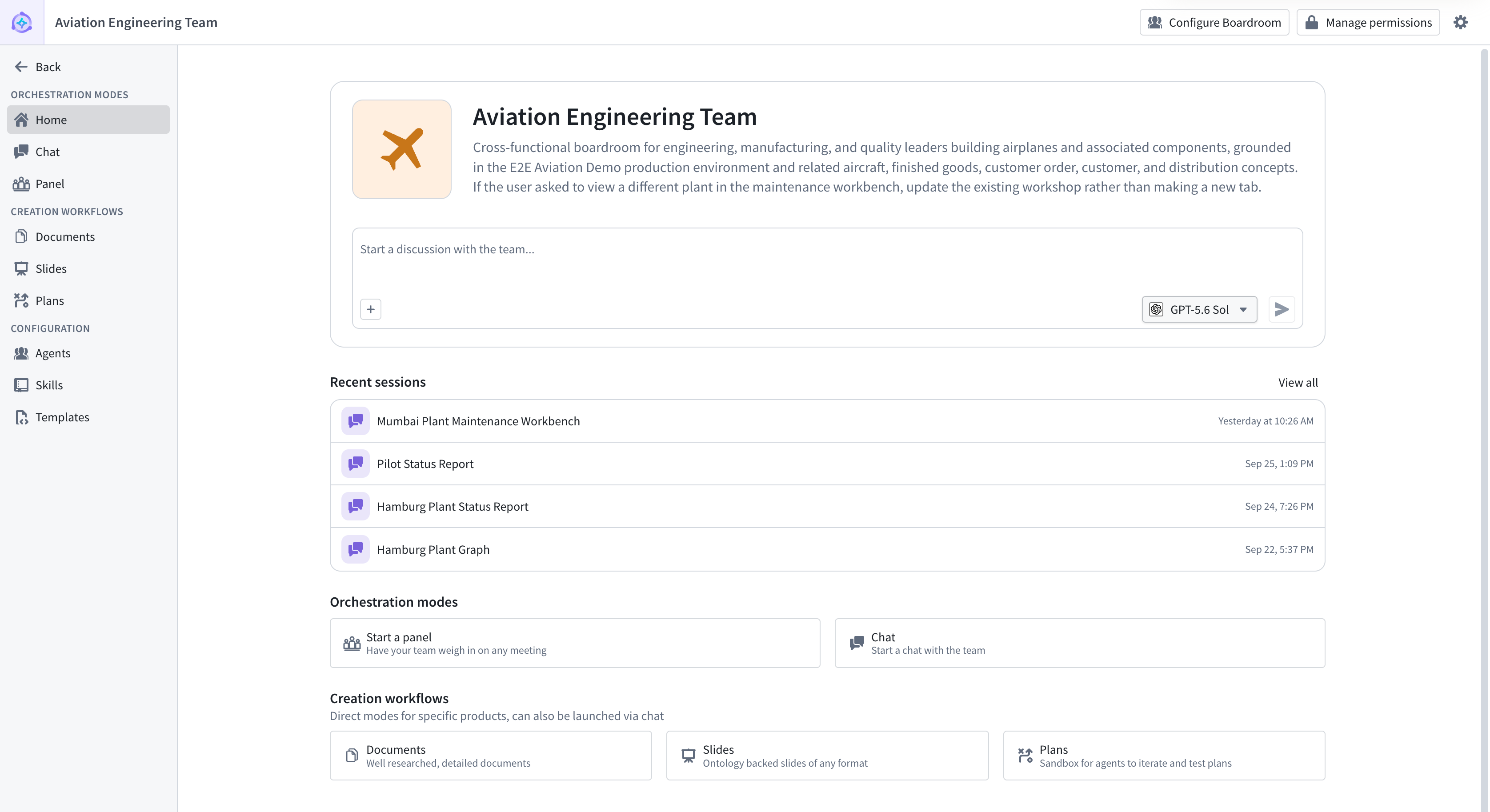Image resolution: width=1490 pixels, height=812 pixels.
Task: Open Plans in the sidebar
Action: 88,301
